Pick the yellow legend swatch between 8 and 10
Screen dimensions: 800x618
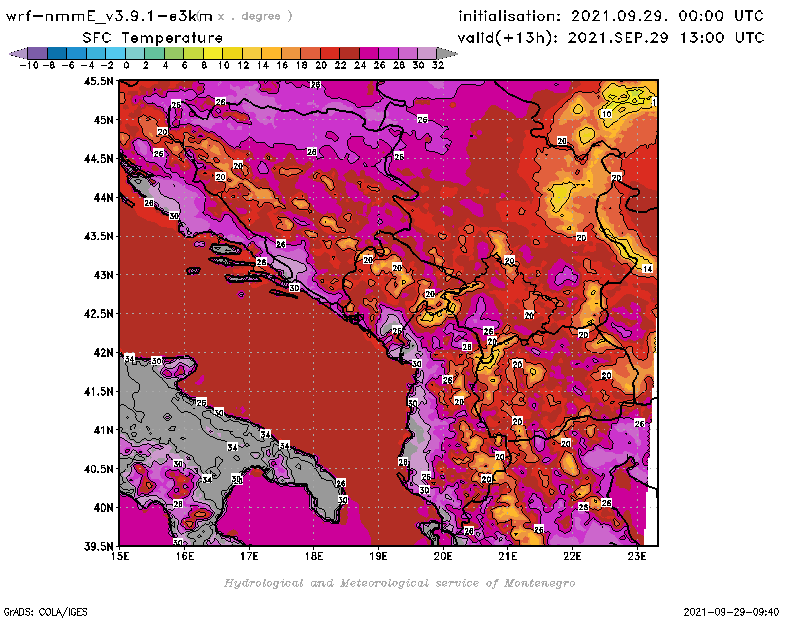(213, 53)
